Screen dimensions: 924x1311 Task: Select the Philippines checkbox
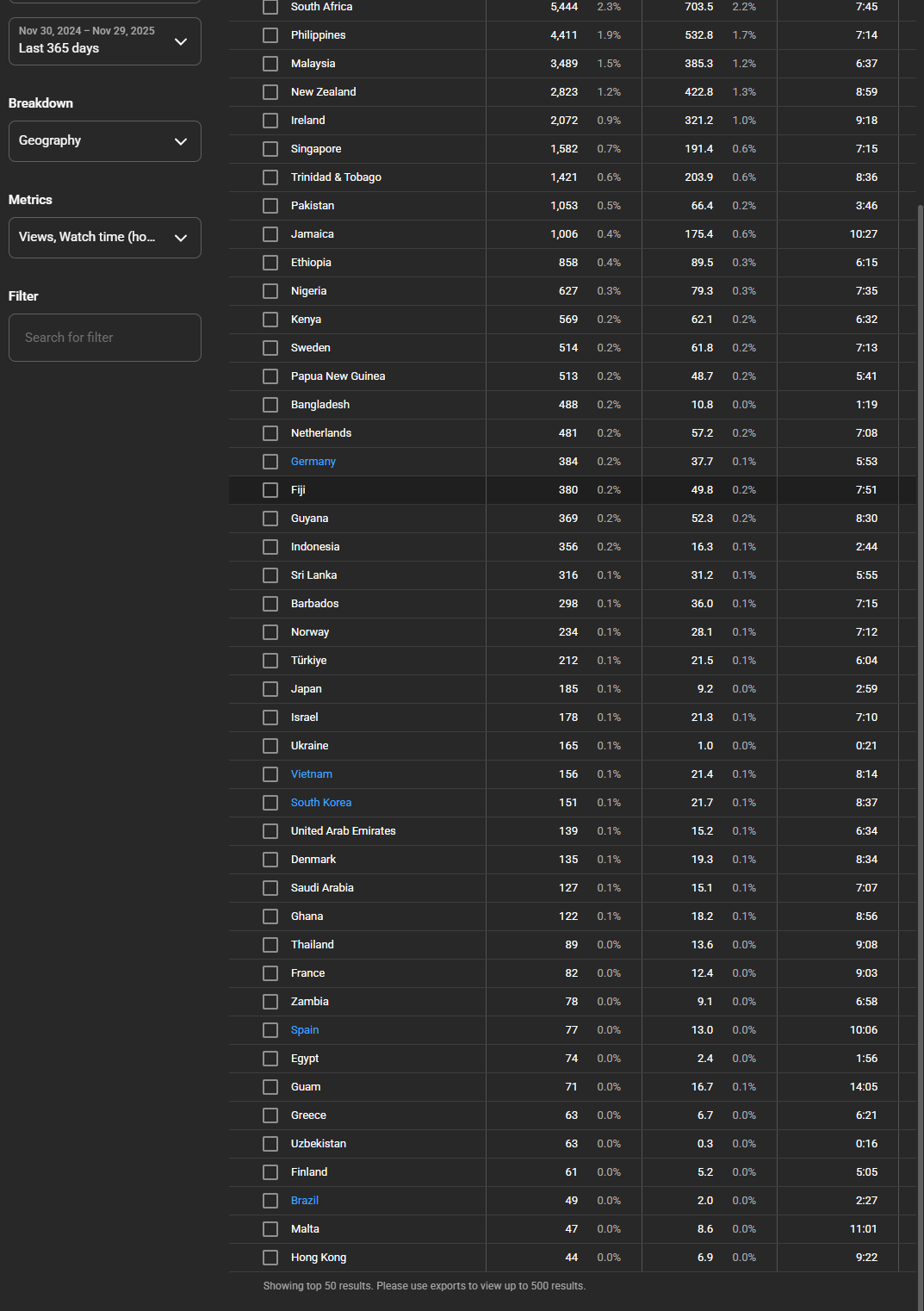click(x=270, y=35)
